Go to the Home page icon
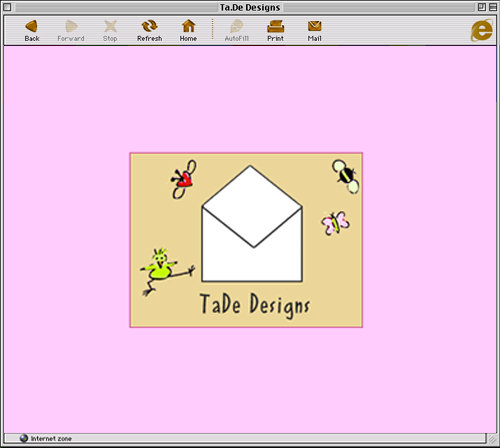Screen dimensions: 500x448 tap(188, 30)
